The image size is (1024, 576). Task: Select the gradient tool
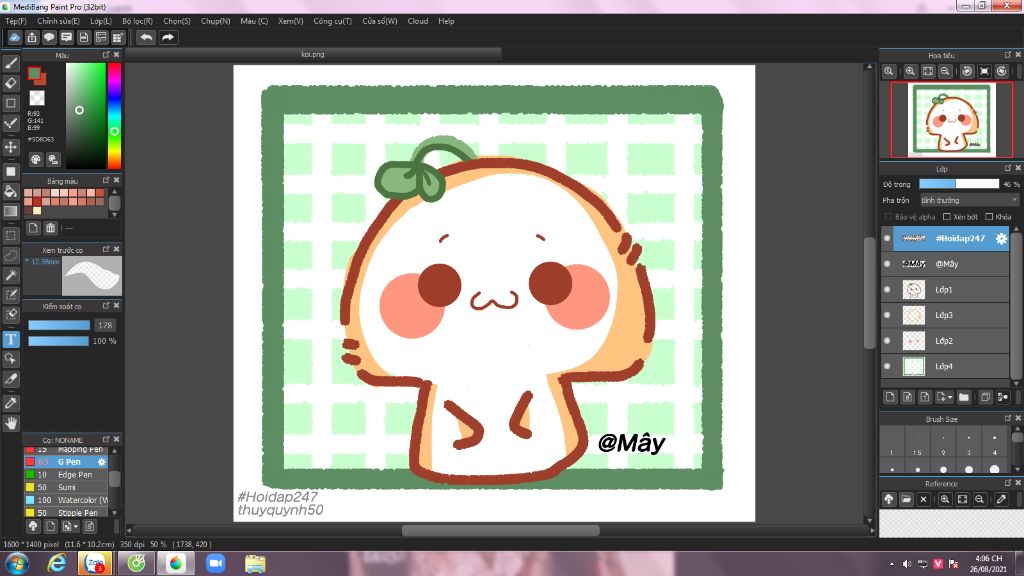coord(10,211)
